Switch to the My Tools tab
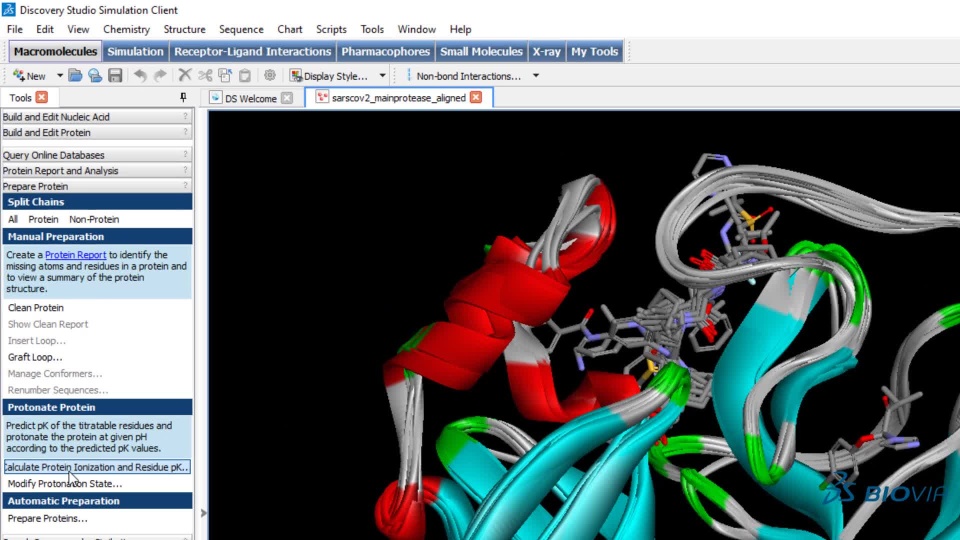The image size is (960, 540). coord(594,51)
